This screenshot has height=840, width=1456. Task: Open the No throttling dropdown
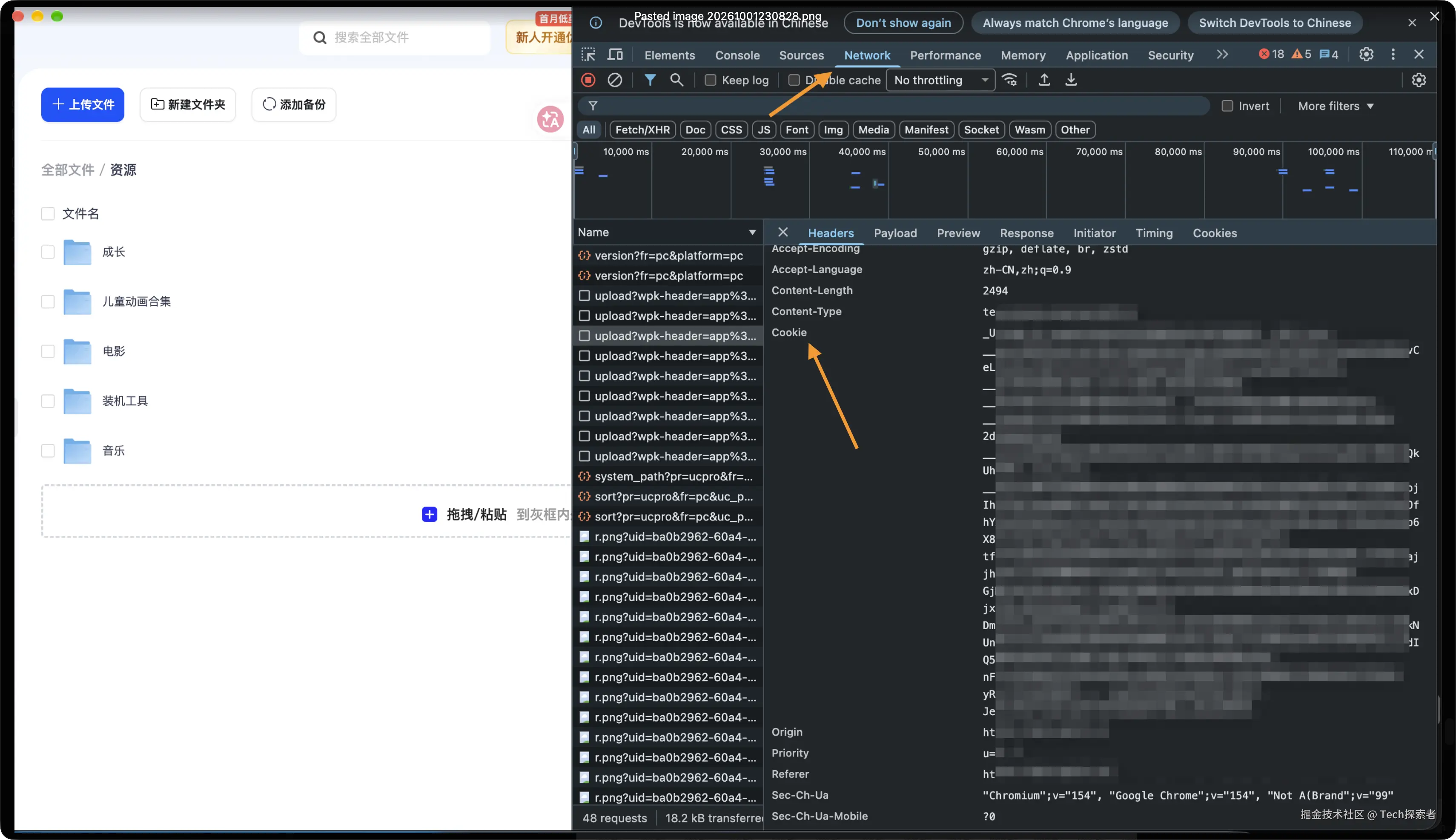[x=940, y=80]
